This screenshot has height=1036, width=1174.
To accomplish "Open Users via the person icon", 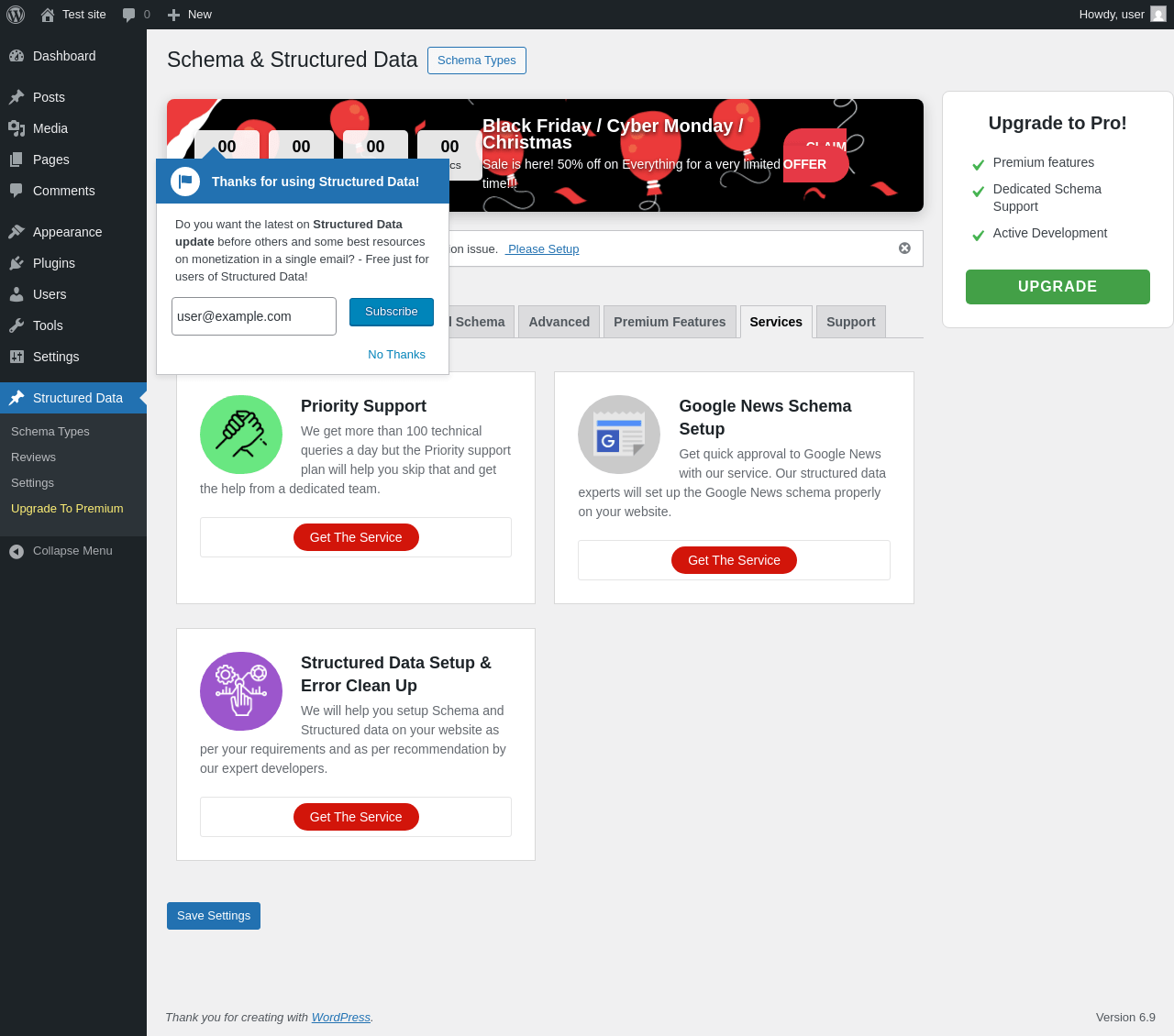I will pyautogui.click(x=17, y=294).
